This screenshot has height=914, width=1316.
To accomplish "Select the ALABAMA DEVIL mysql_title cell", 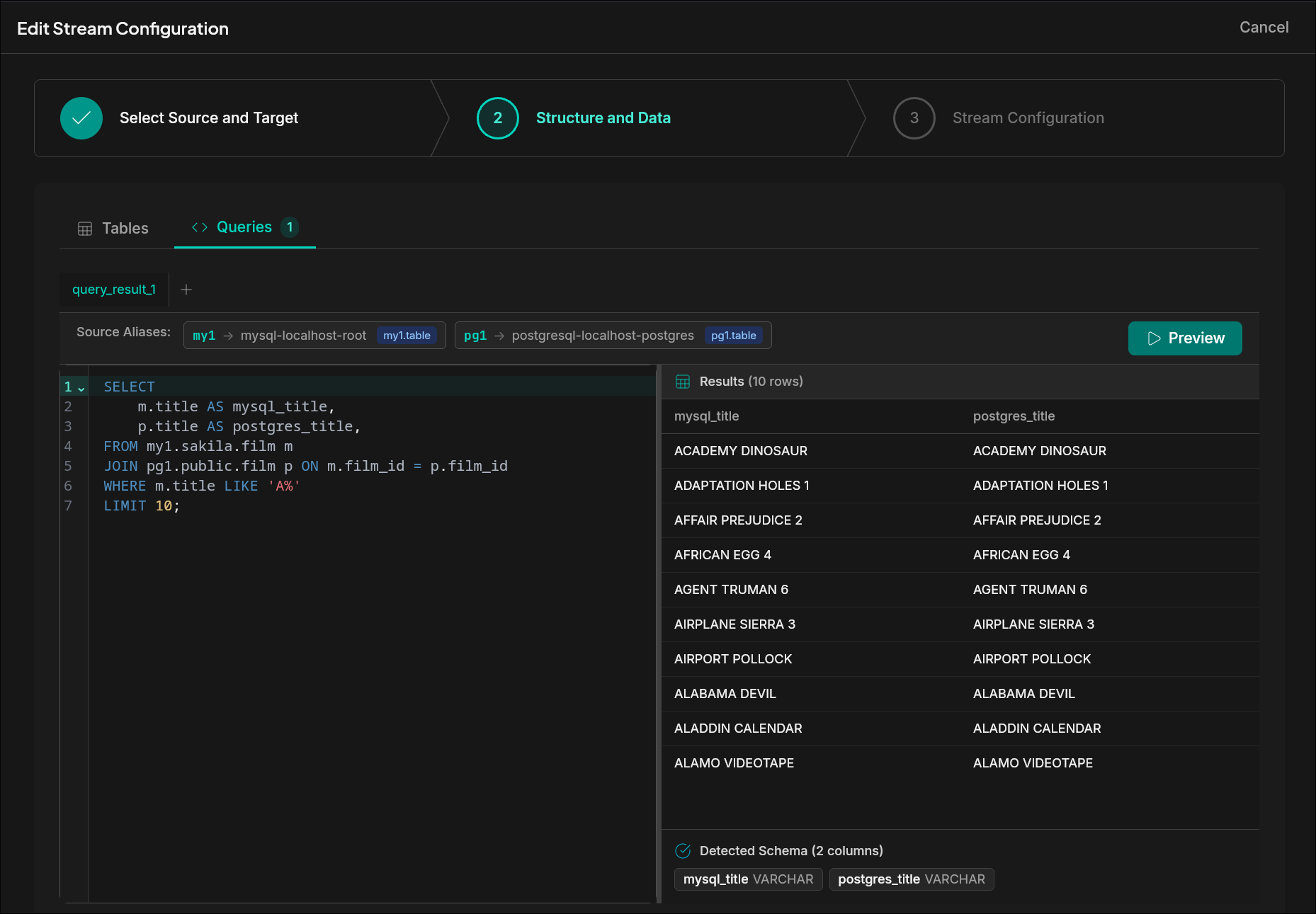I will 725,694.
